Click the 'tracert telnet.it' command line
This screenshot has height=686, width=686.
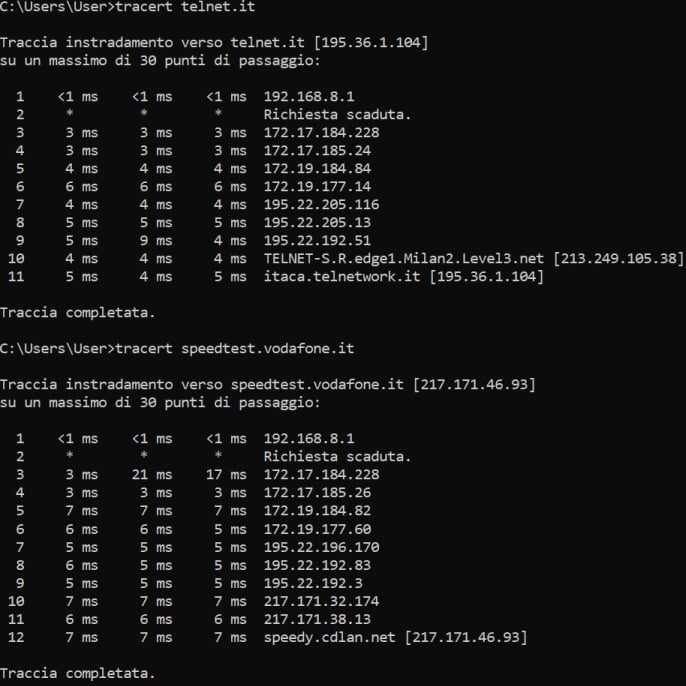point(127,7)
